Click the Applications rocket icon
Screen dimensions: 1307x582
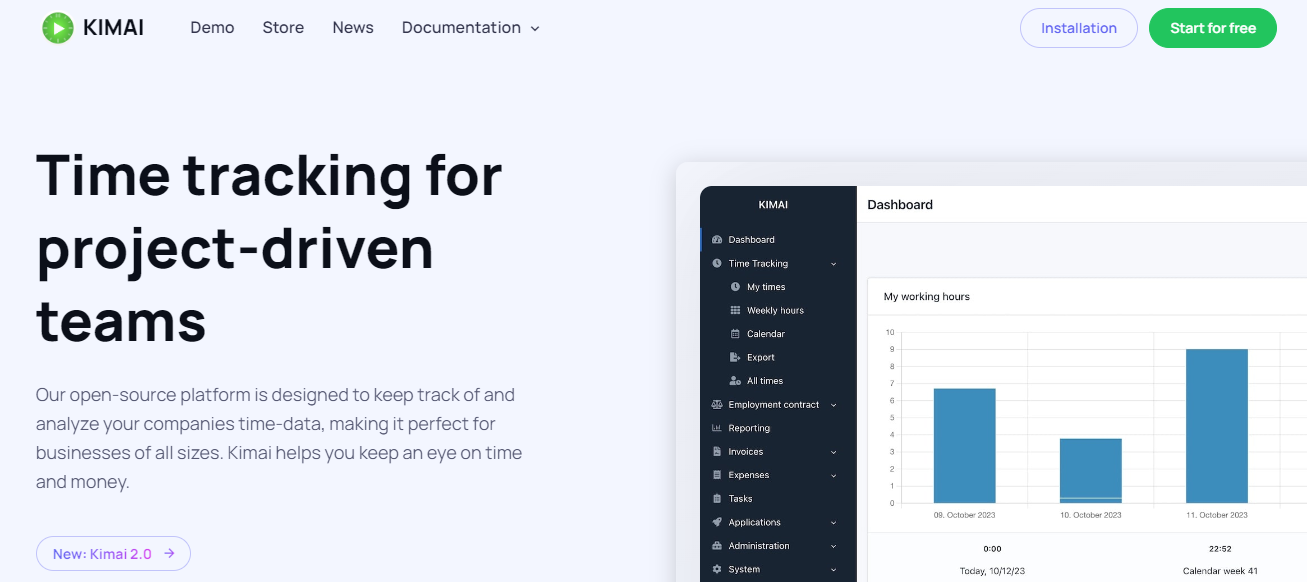point(717,522)
